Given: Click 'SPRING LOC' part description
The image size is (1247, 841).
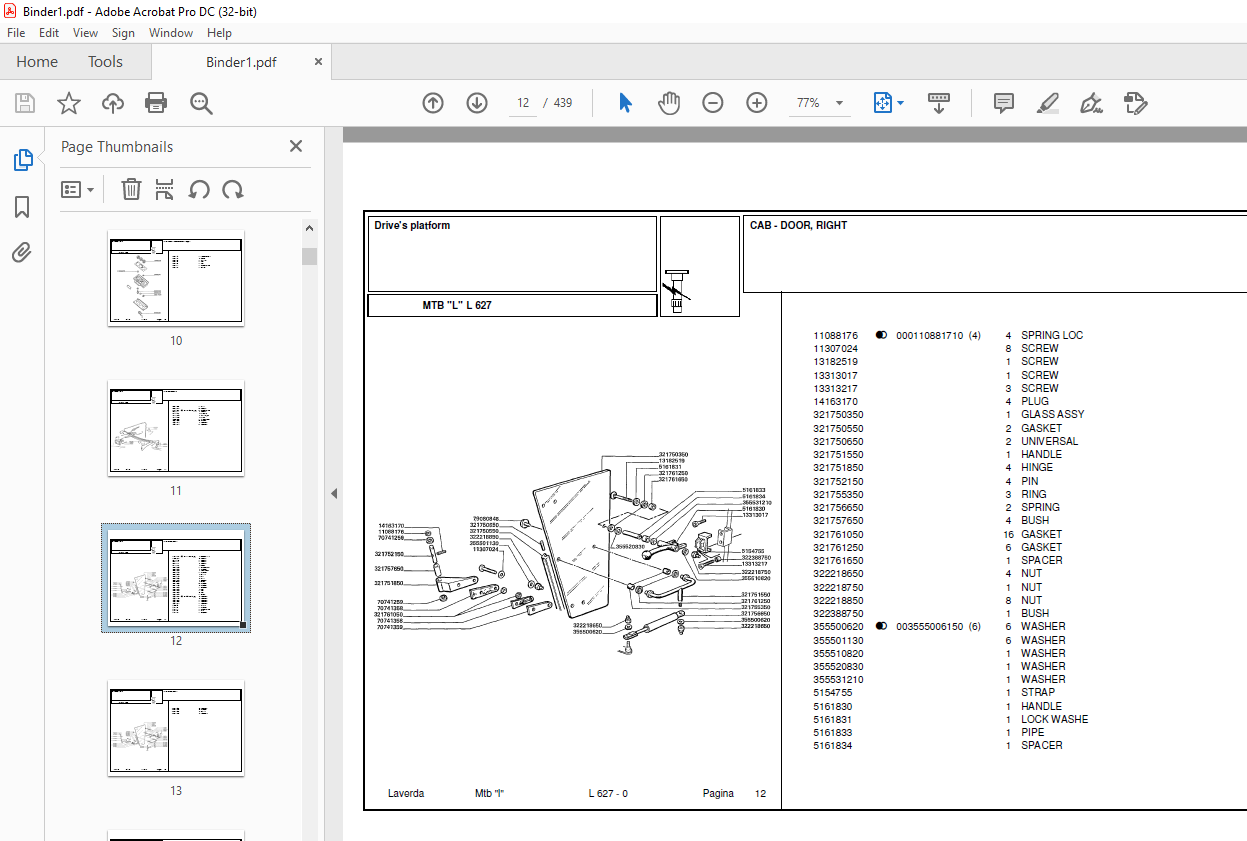Looking at the screenshot, I should pyautogui.click(x=1052, y=336).
